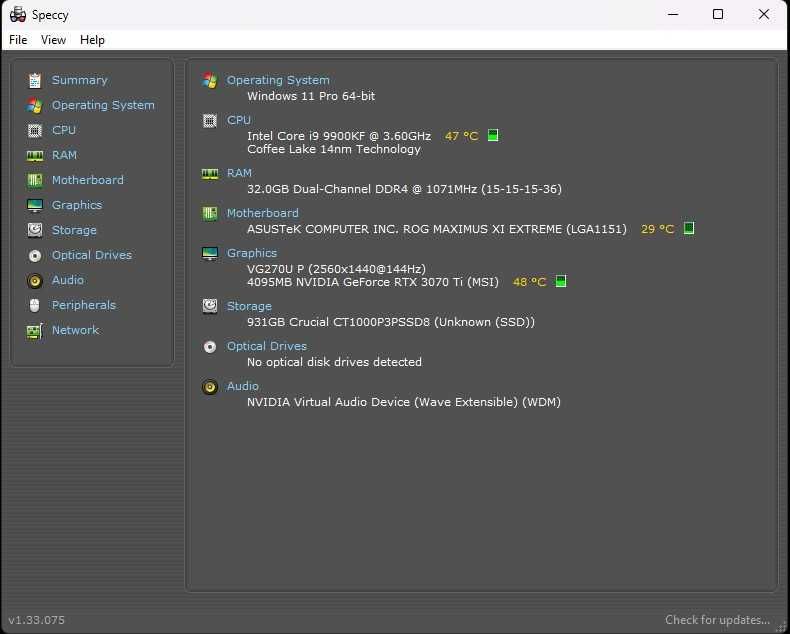Viewport: 790px width, 634px height.
Task: Select Operating System in the sidebar
Action: coord(103,105)
